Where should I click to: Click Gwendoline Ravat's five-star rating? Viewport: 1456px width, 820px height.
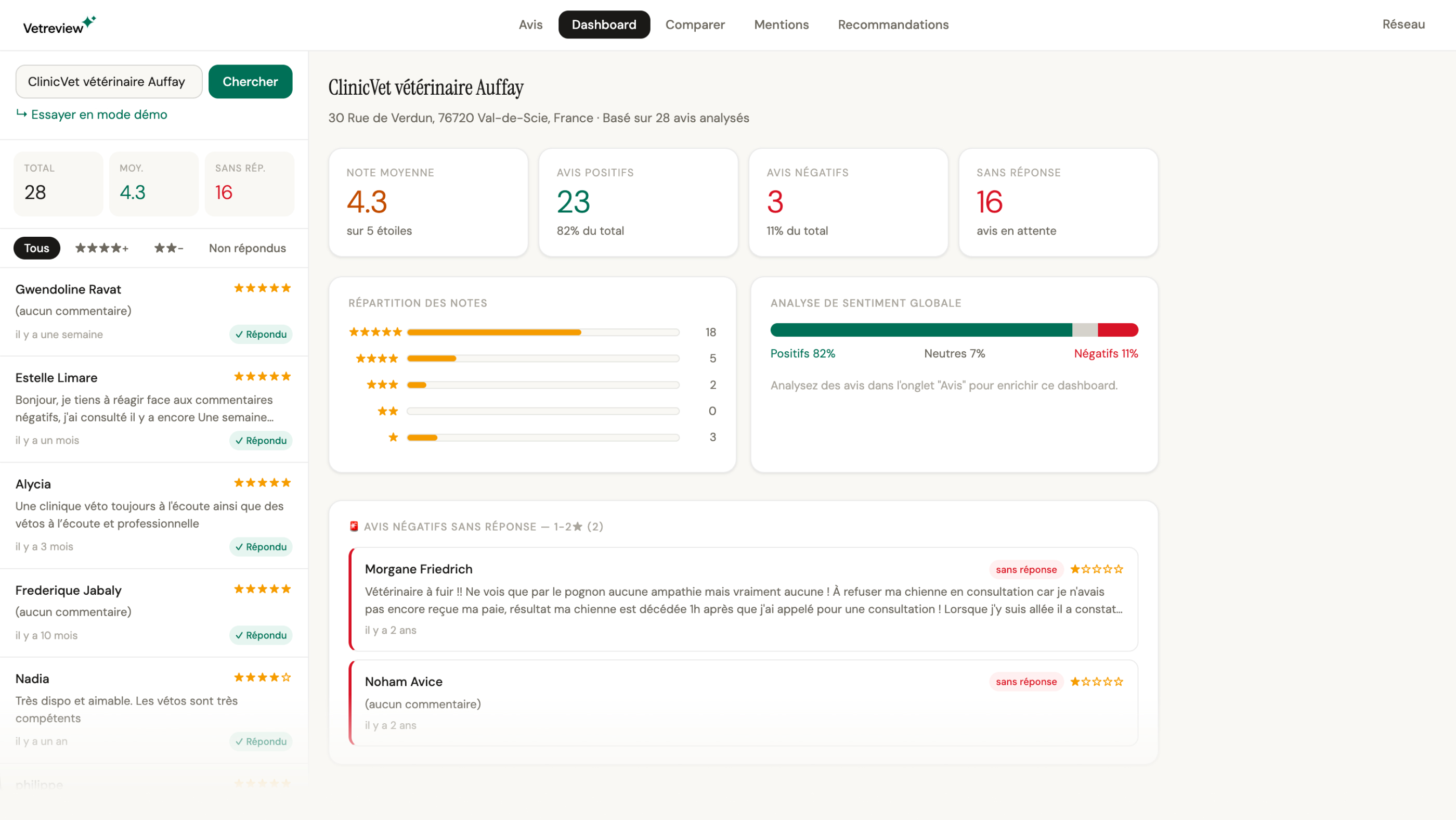click(x=262, y=288)
